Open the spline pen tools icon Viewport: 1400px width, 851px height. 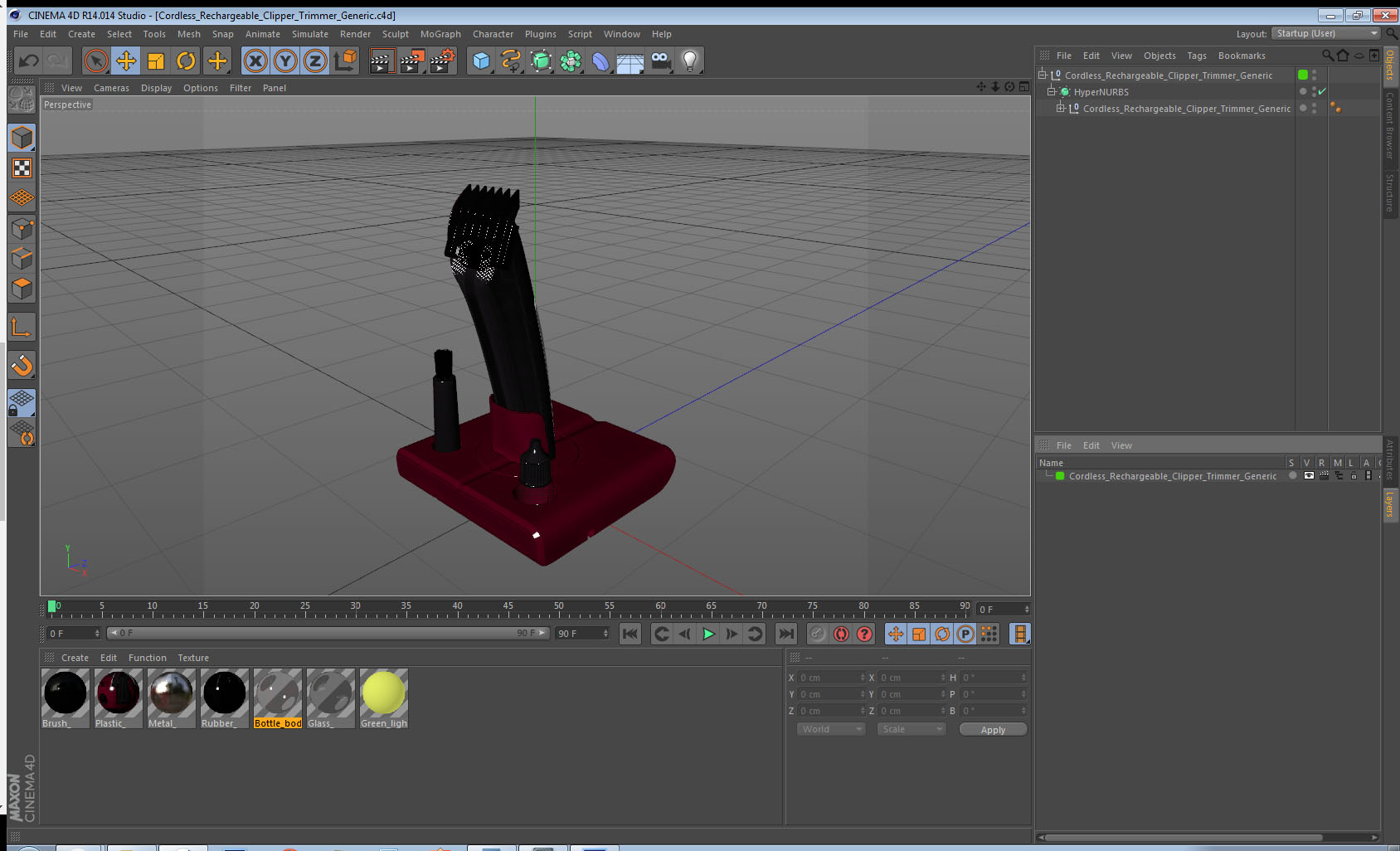click(x=511, y=61)
